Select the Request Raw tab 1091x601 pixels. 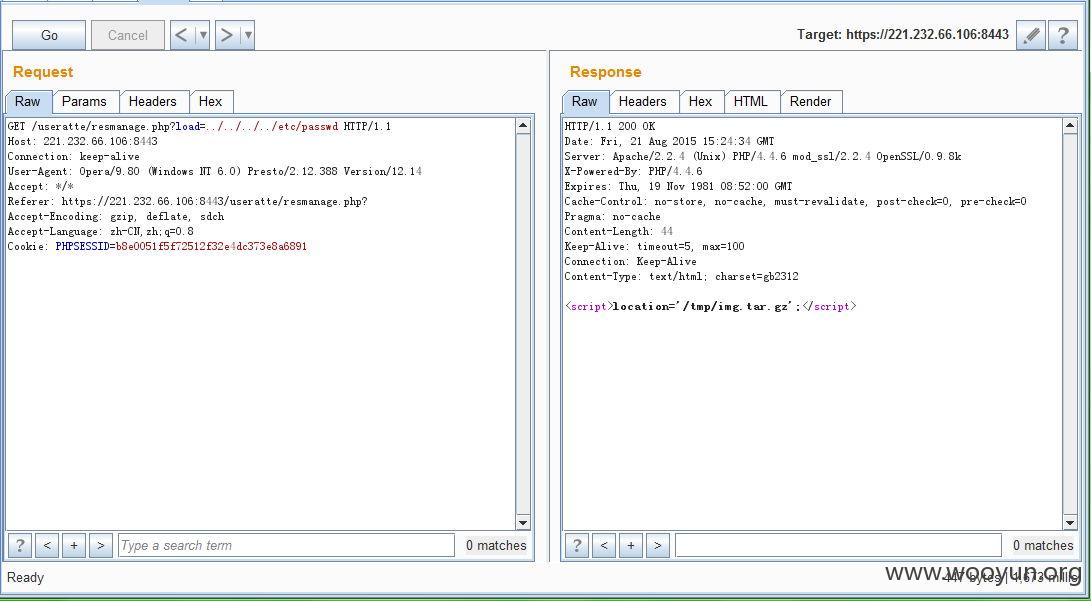pos(28,102)
